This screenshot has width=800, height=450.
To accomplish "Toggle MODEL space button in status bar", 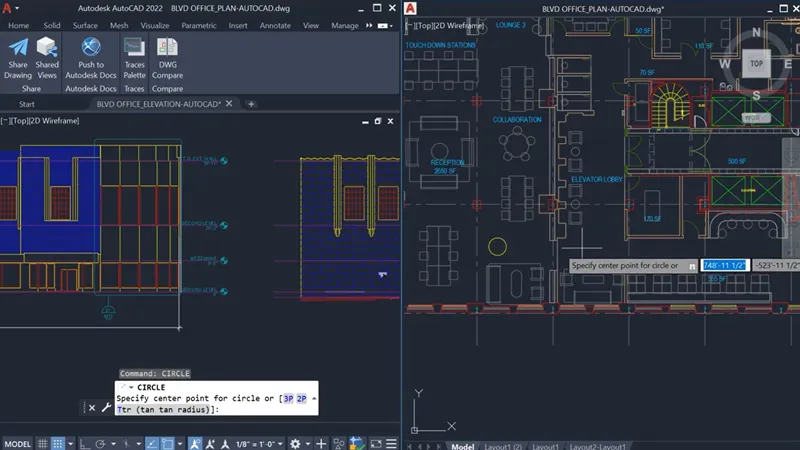I will click(17, 444).
